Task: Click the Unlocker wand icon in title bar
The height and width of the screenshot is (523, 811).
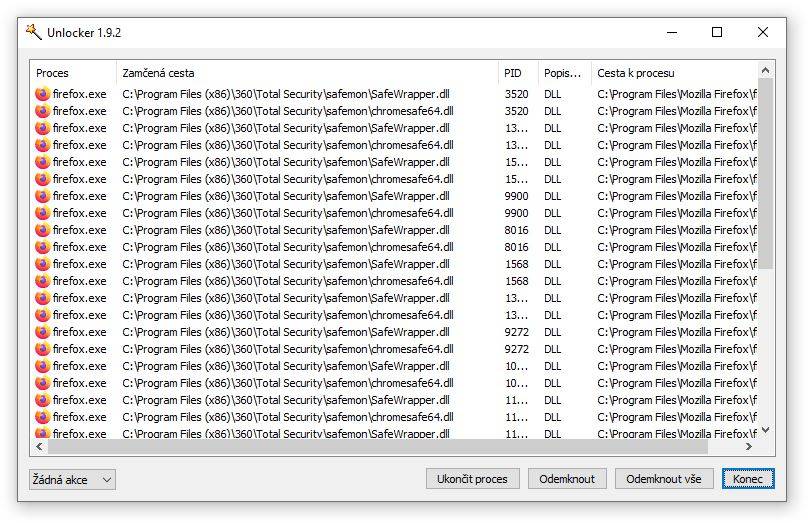Action: [34, 32]
